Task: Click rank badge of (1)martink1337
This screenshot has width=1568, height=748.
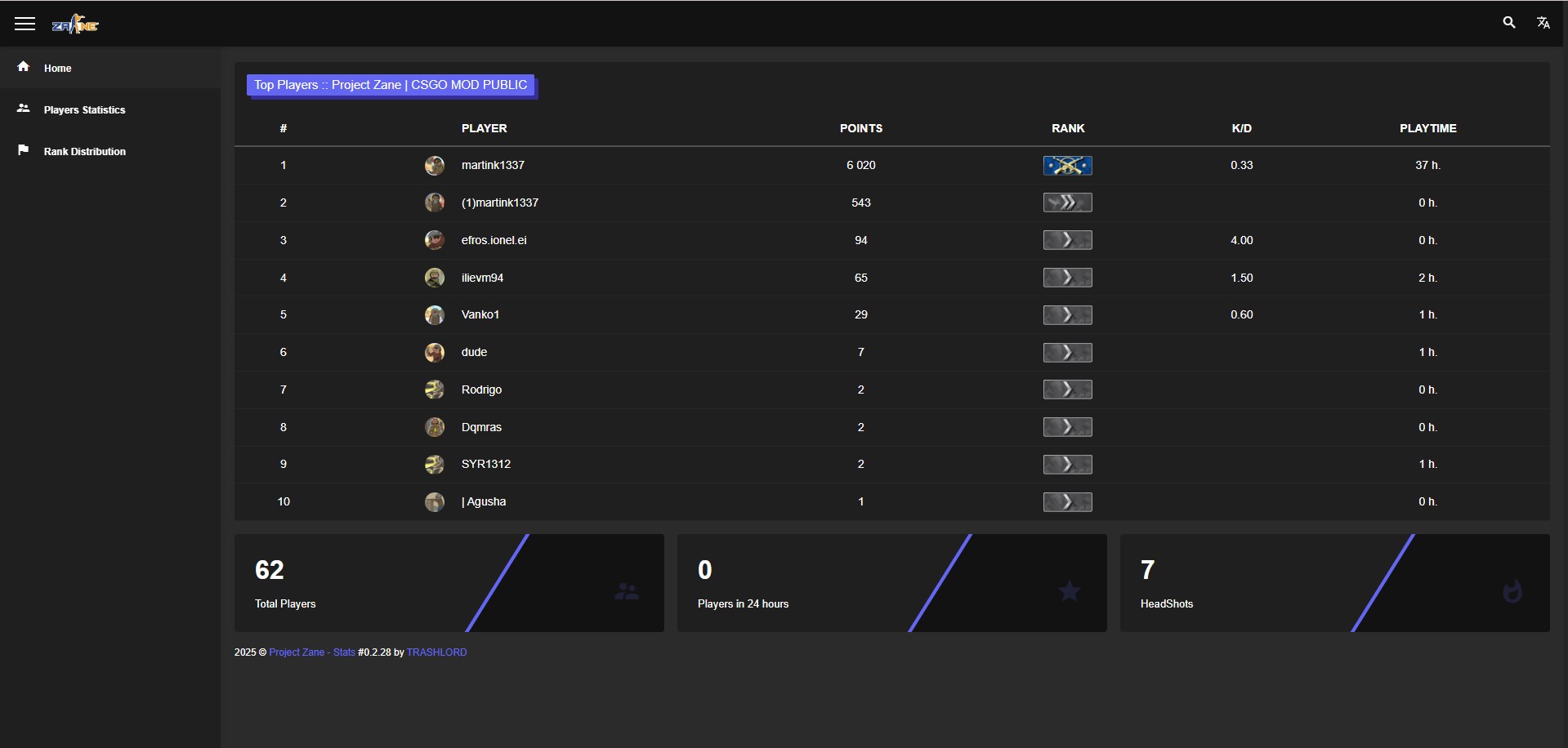Action: point(1067,203)
